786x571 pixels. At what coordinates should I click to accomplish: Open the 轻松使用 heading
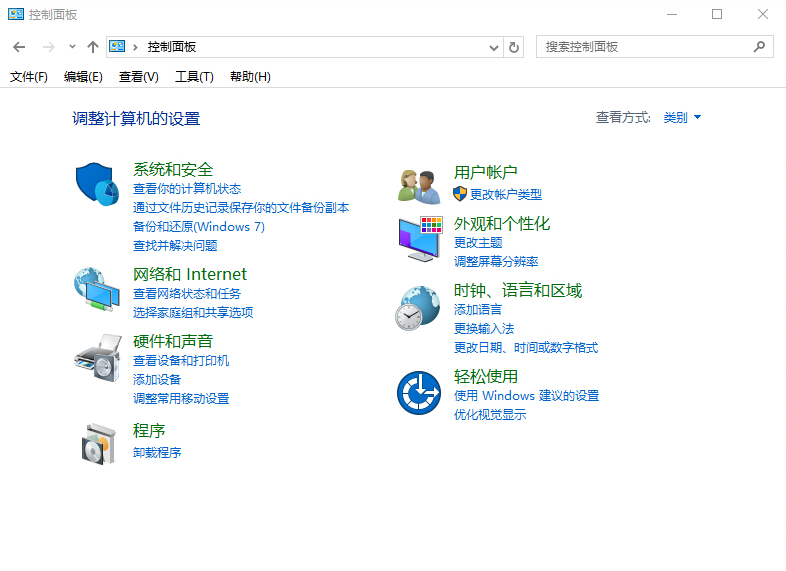486,376
